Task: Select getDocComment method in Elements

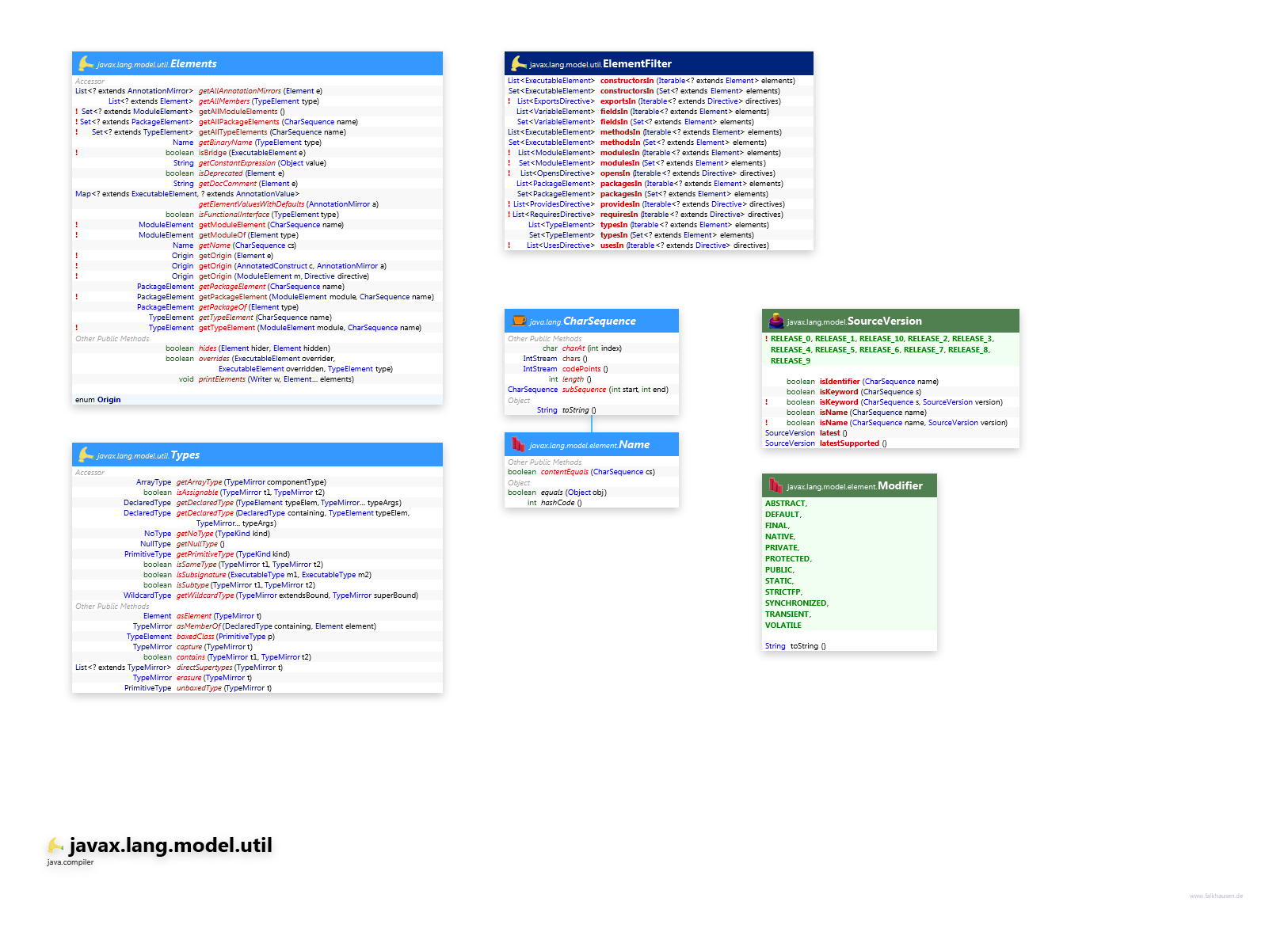Action: [227, 184]
